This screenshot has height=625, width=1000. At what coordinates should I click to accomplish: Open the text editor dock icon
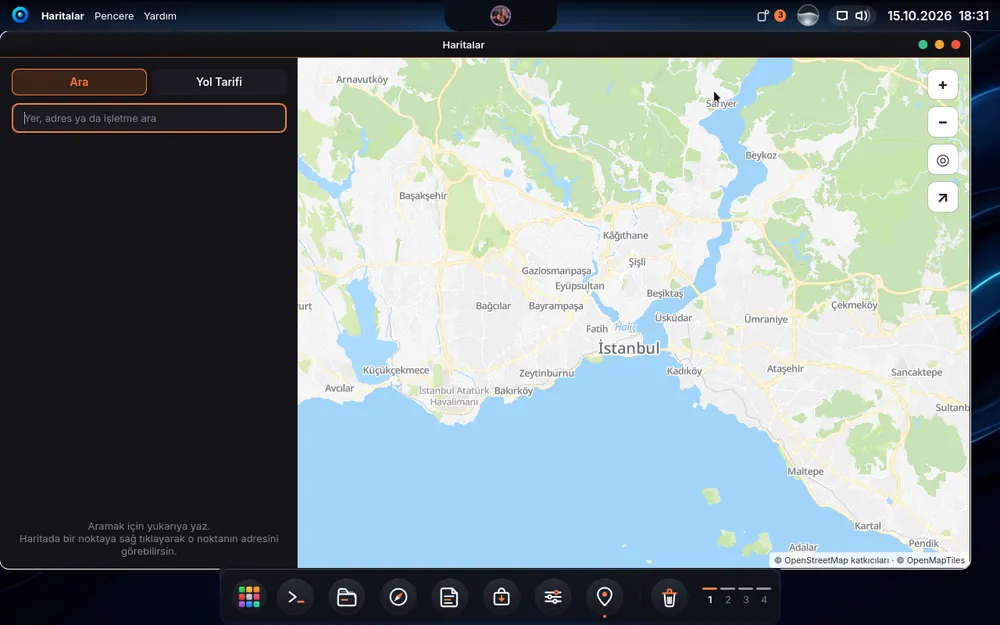[450, 598]
